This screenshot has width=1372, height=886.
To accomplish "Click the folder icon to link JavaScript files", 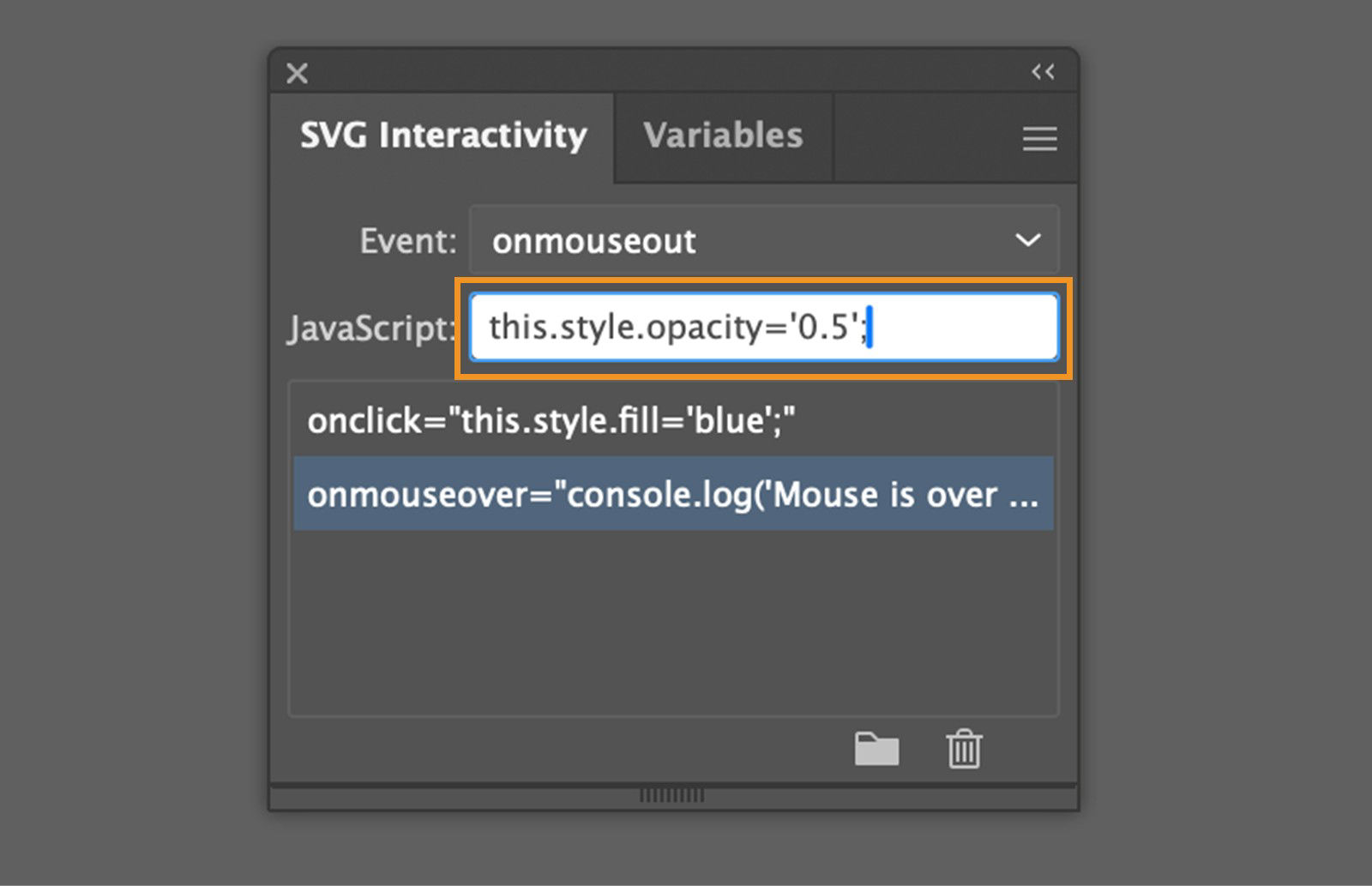I will click(x=877, y=748).
